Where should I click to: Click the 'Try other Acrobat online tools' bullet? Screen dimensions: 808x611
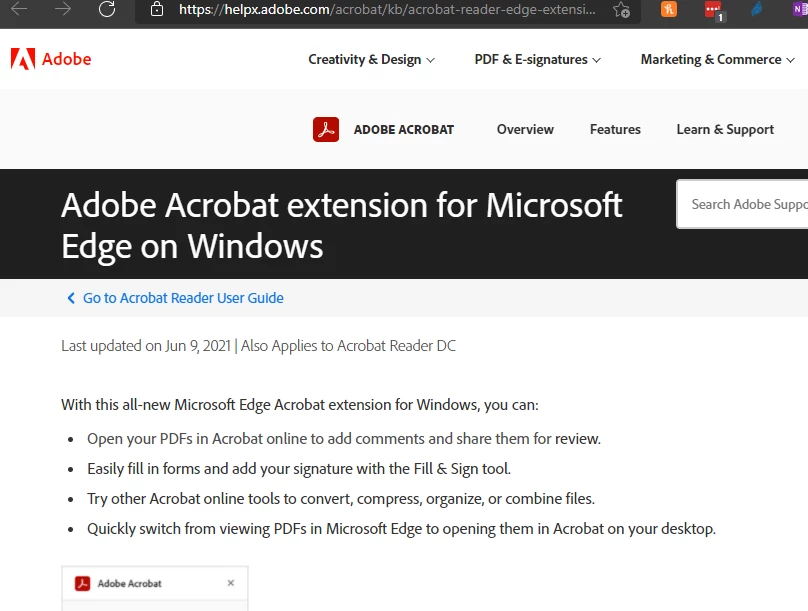341,499
